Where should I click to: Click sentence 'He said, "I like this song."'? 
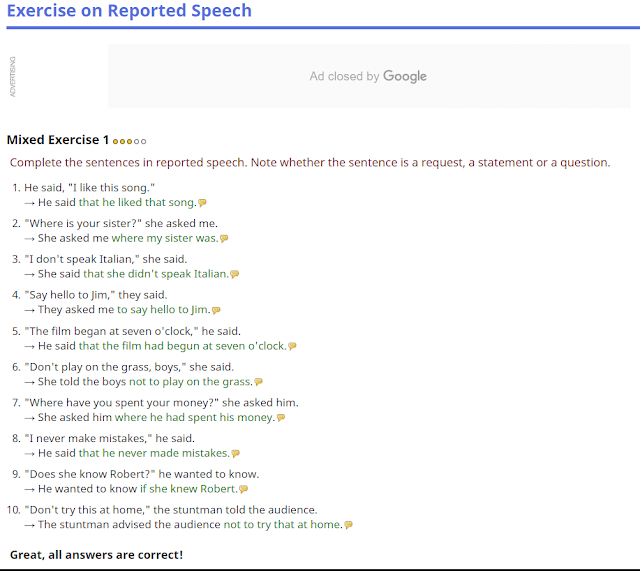point(89,188)
